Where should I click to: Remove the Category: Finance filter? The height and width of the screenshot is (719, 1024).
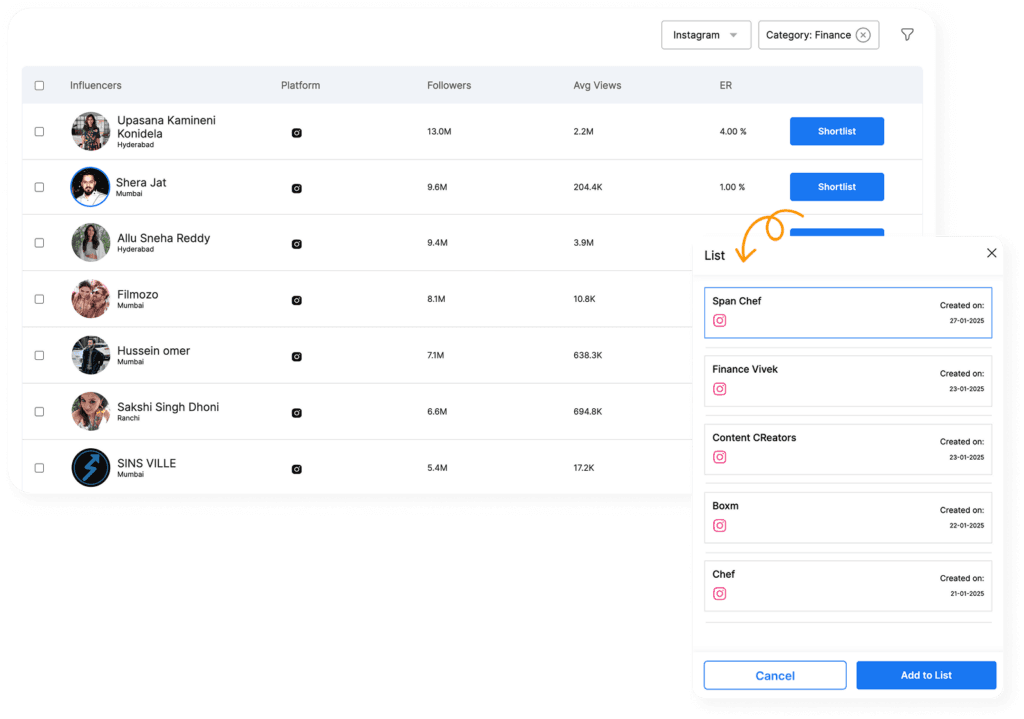pyautogui.click(x=863, y=34)
